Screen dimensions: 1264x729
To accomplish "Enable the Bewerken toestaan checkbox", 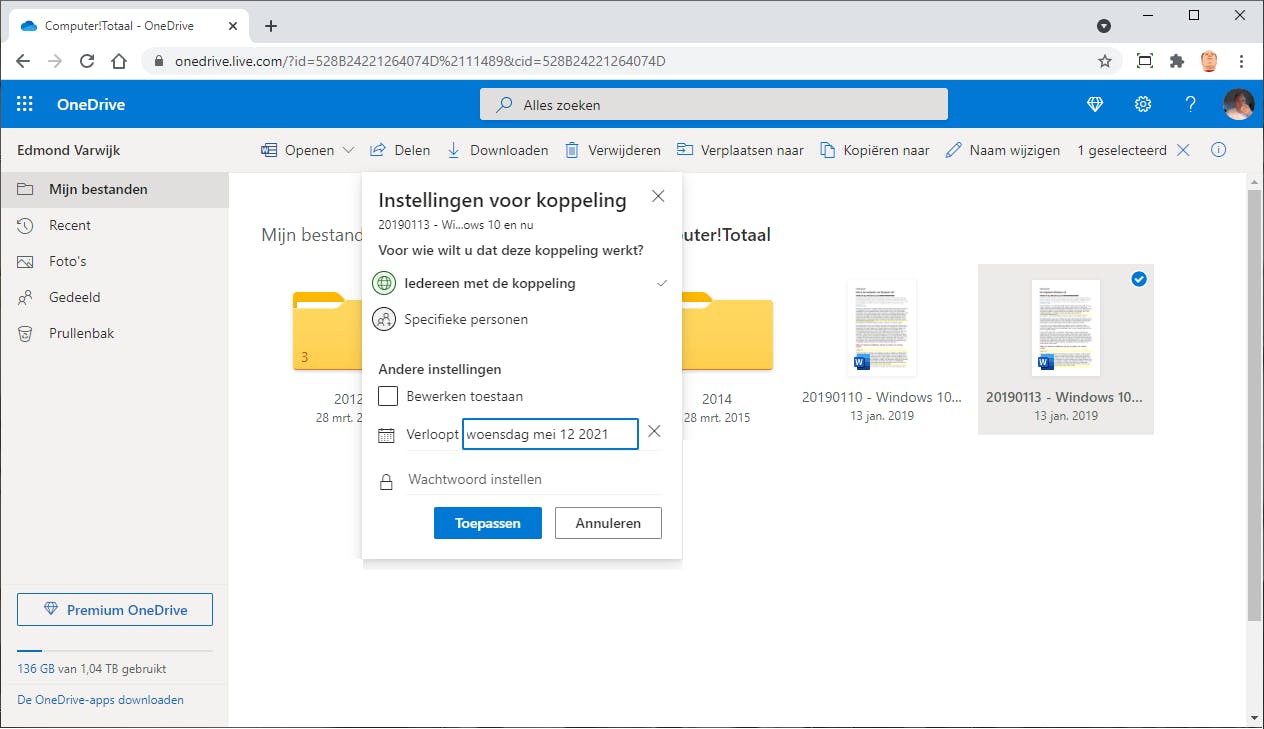I will tap(388, 396).
